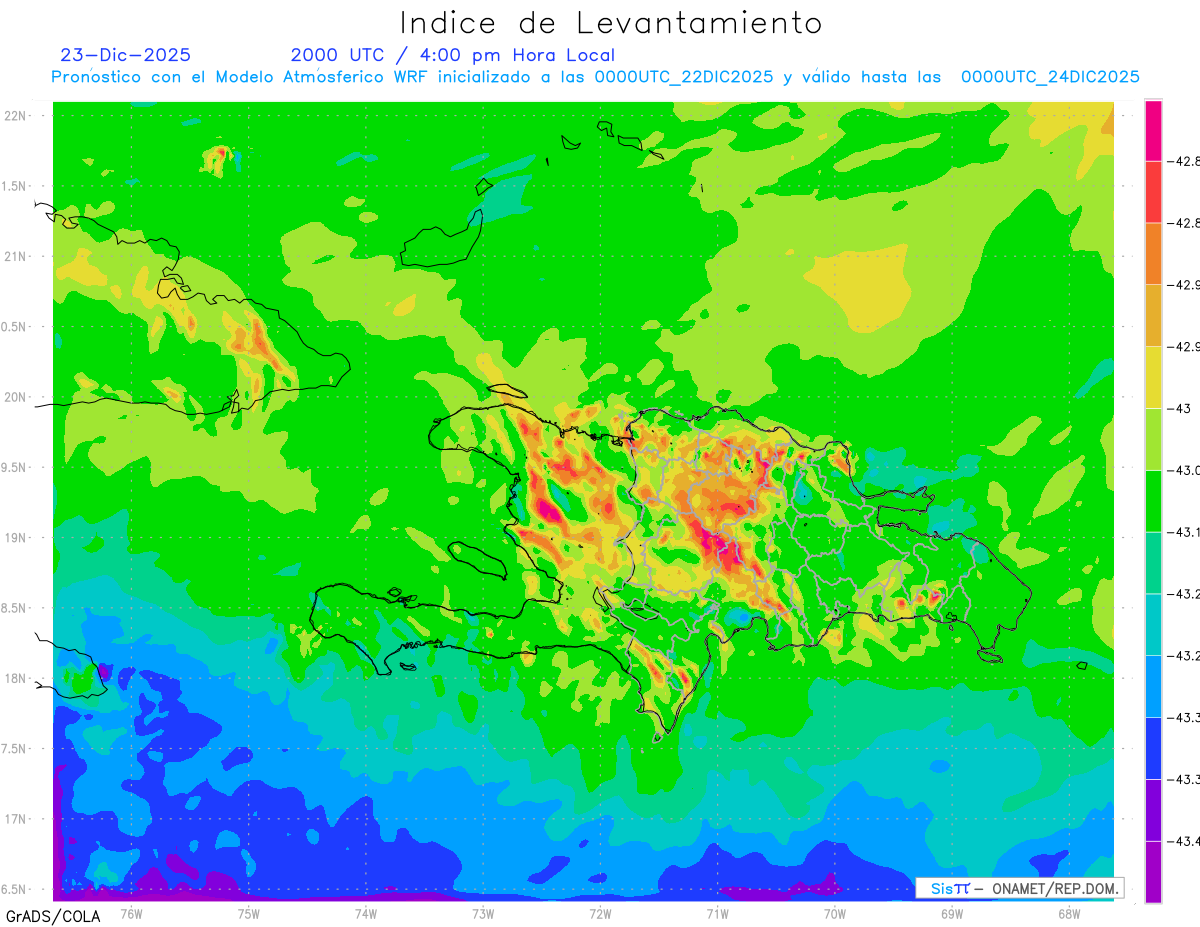Viewport: 1200px width, 927px height.
Task: Select the '0000UTC_22DIC2025' initialization time
Action: click(x=684, y=77)
